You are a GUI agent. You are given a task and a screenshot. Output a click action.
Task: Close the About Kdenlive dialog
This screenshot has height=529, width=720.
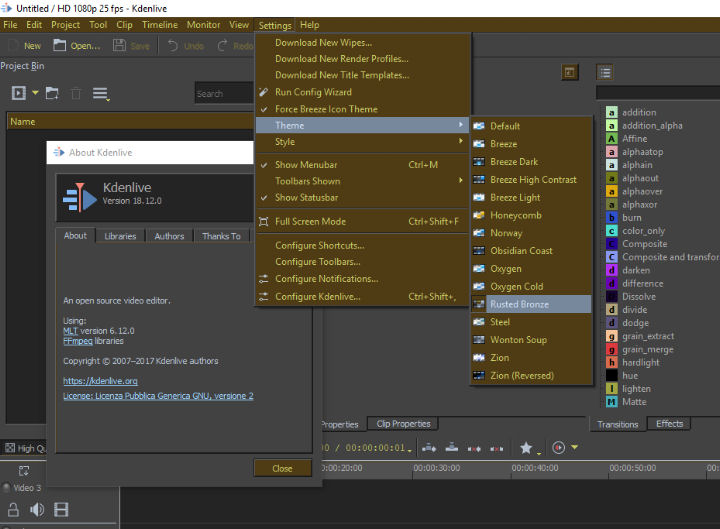[282, 468]
